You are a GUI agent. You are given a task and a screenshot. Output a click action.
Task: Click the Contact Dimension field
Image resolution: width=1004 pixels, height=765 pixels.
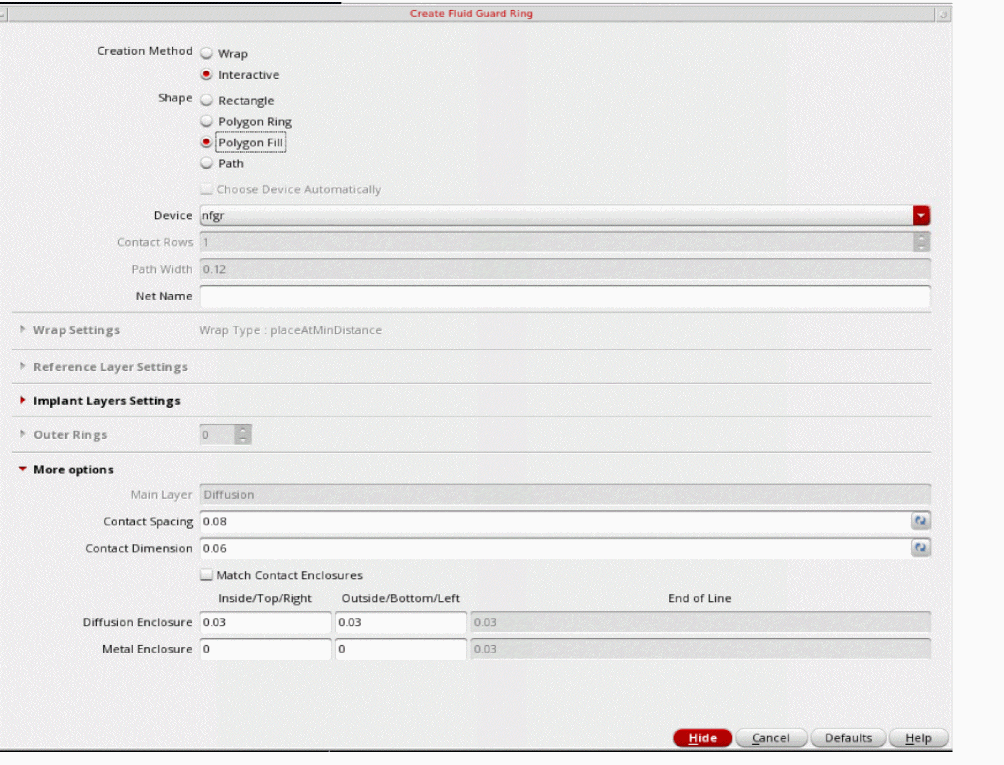click(555, 548)
